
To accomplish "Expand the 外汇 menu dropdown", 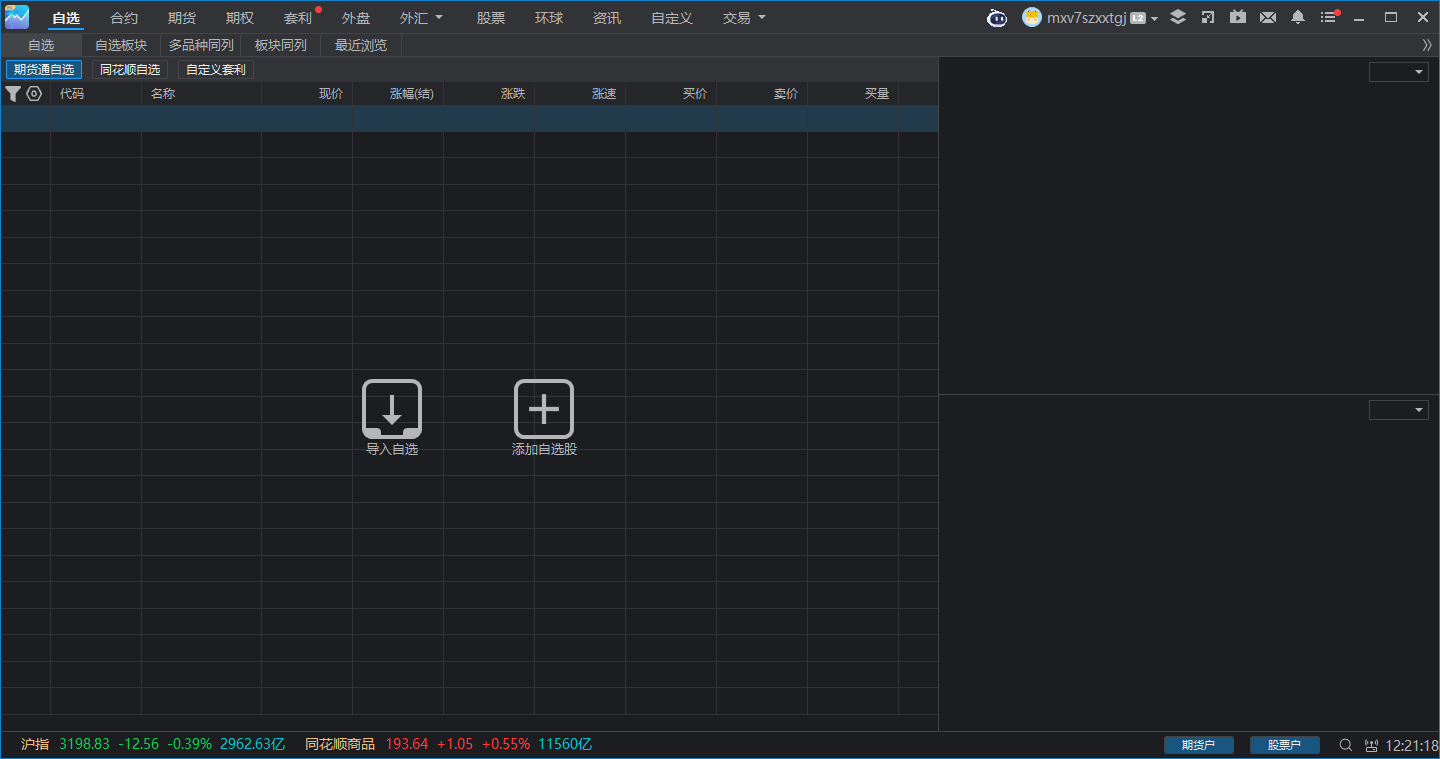I will 421,18.
